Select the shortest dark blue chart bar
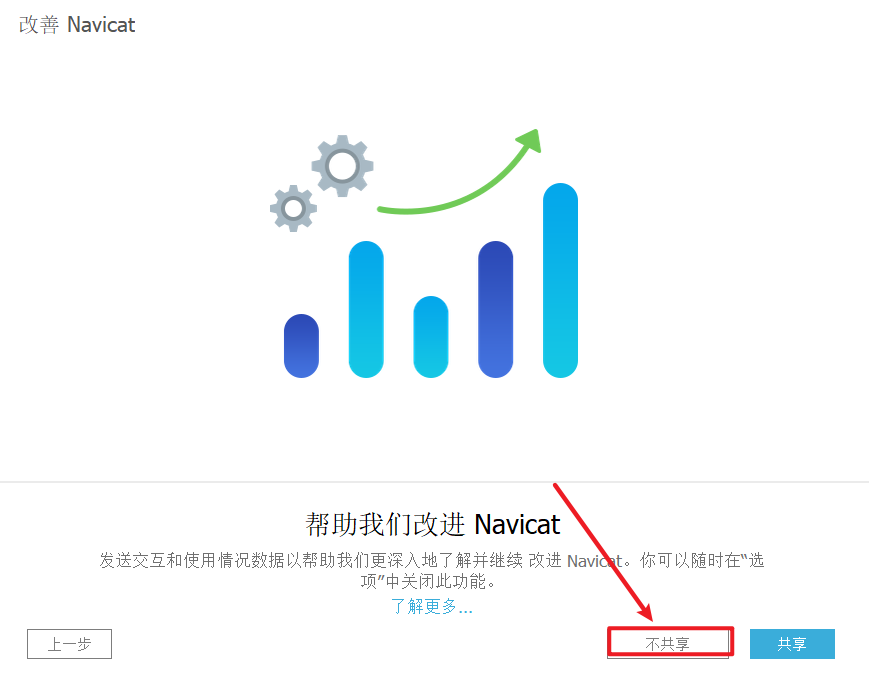This screenshot has height=676, width=869. [x=301, y=346]
